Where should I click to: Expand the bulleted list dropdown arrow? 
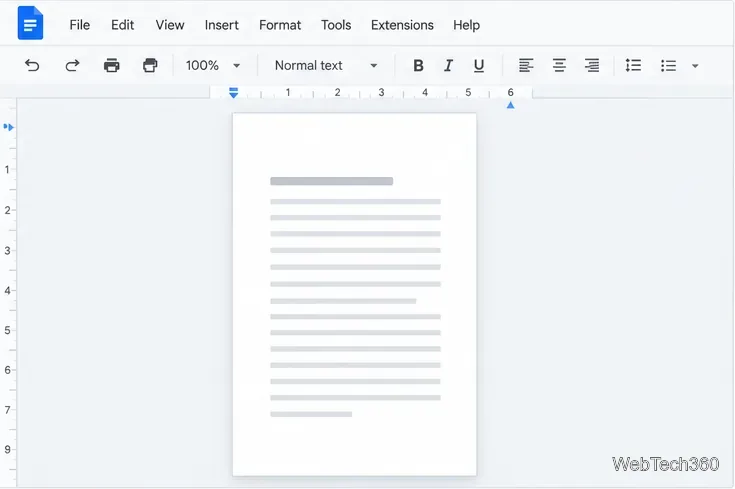695,66
